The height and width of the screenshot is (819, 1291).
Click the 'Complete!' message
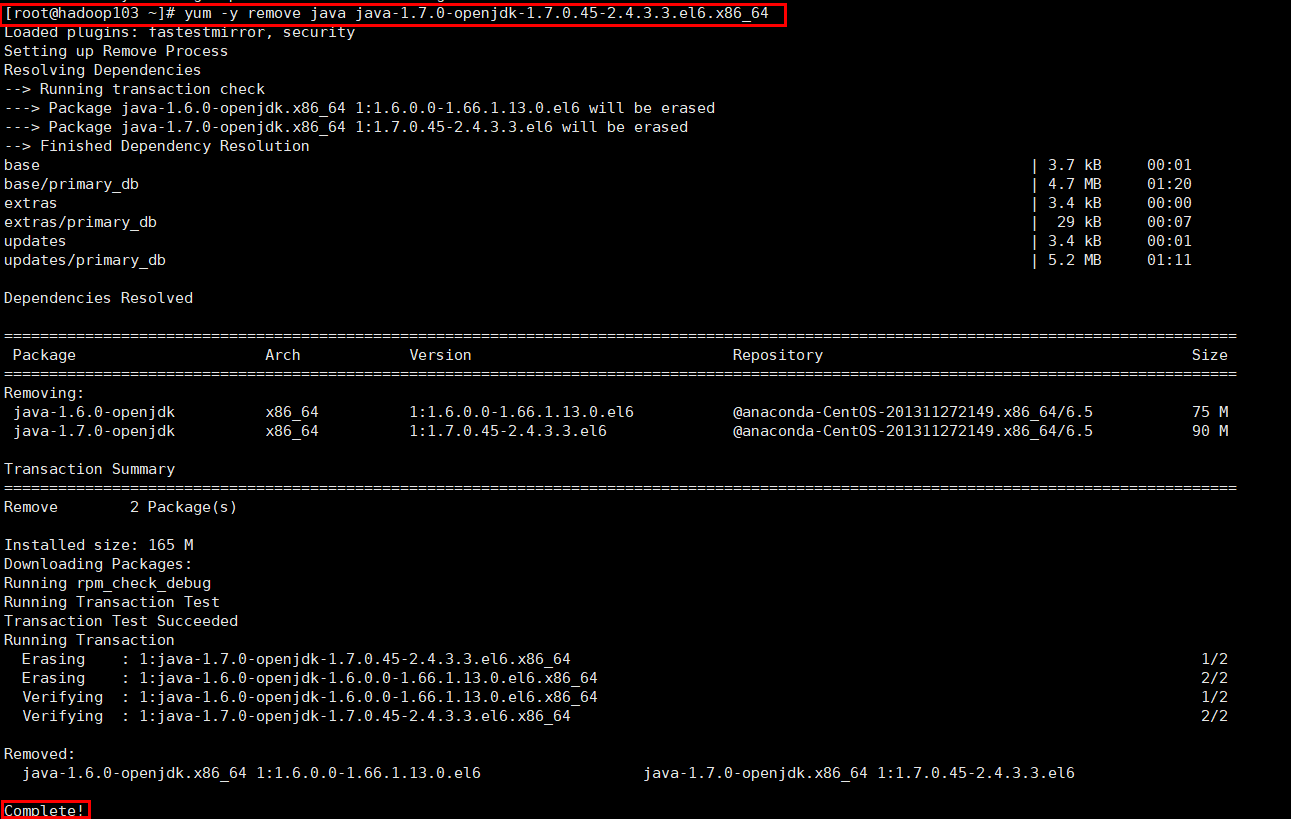tap(45, 810)
